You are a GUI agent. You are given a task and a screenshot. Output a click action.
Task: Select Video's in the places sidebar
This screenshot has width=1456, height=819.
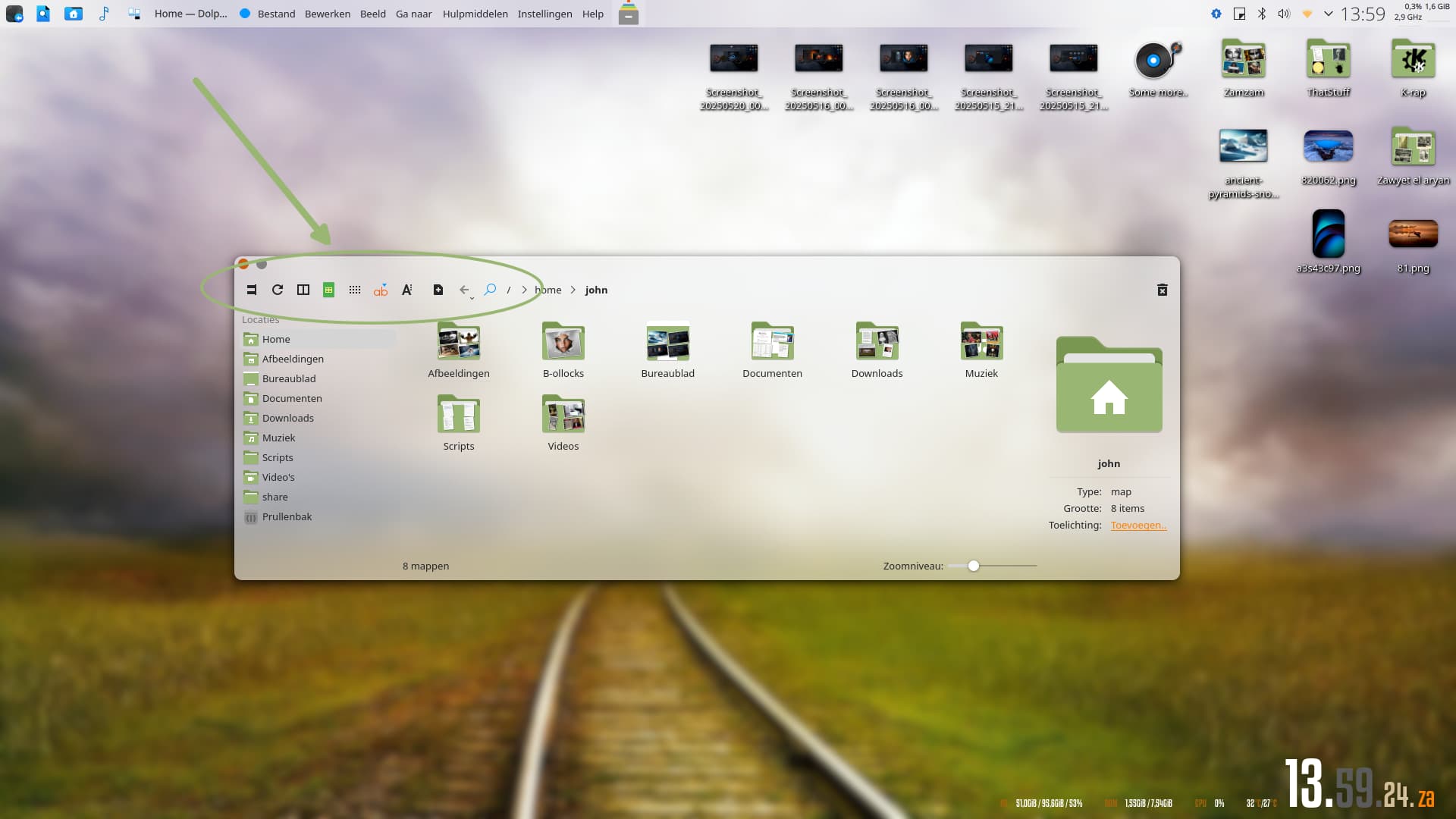coord(319,477)
